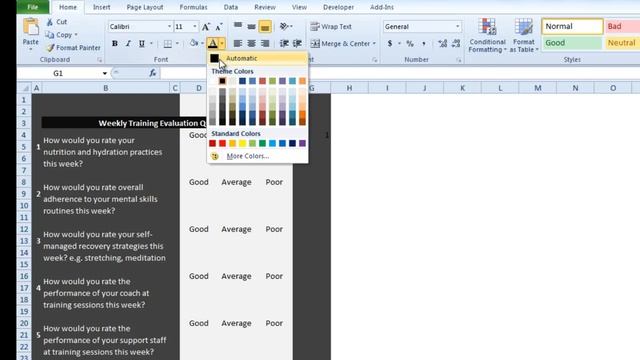Screen dimensions: 640x360
Task: Choose Automatic font color
Action: click(x=258, y=58)
